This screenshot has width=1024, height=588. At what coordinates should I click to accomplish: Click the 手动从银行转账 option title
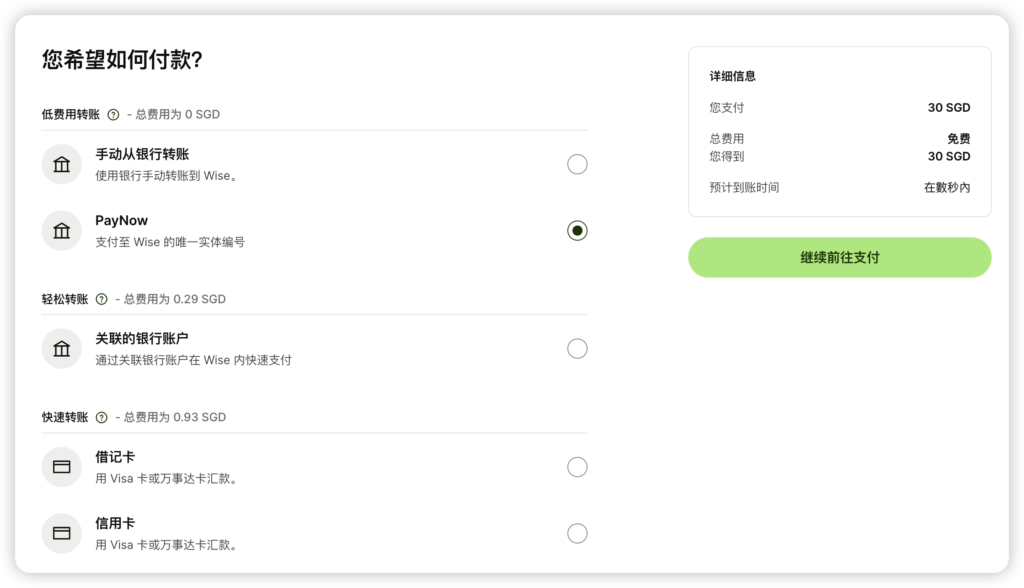142,154
